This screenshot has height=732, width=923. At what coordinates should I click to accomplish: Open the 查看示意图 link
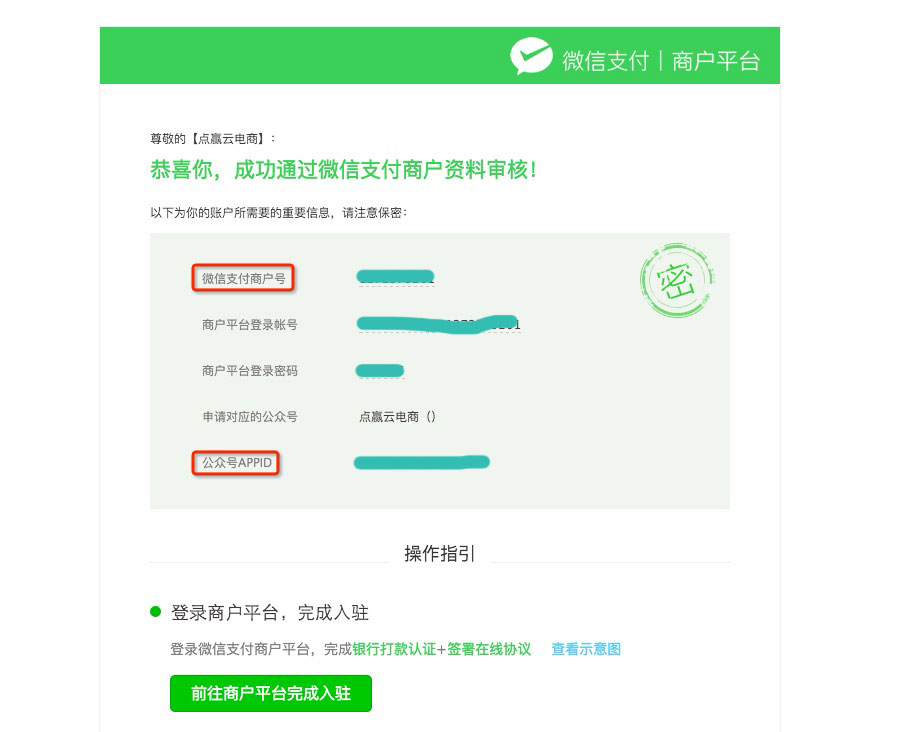pyautogui.click(x=586, y=649)
